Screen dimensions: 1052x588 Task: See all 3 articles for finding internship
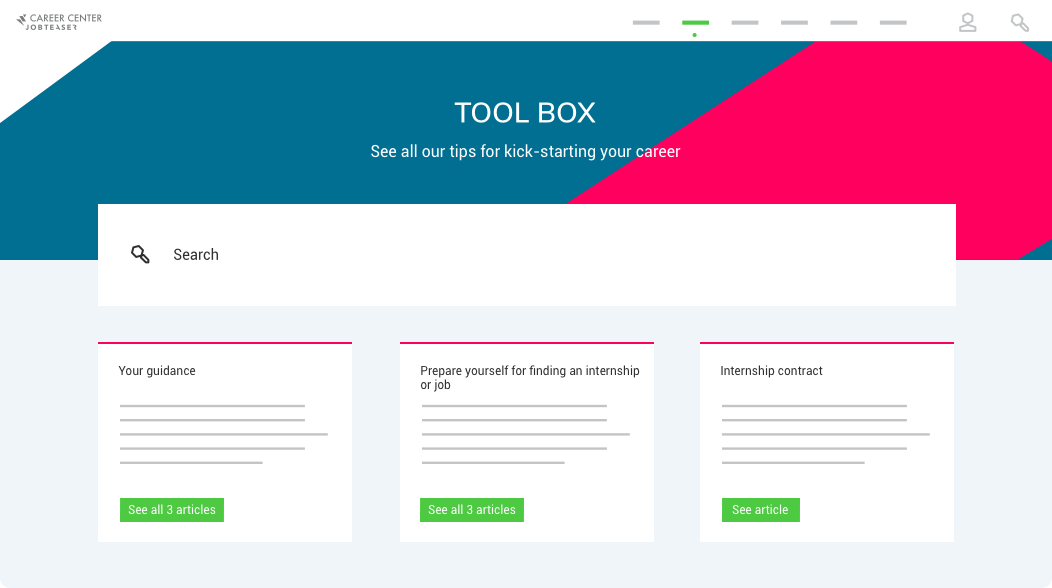pyautogui.click(x=472, y=510)
